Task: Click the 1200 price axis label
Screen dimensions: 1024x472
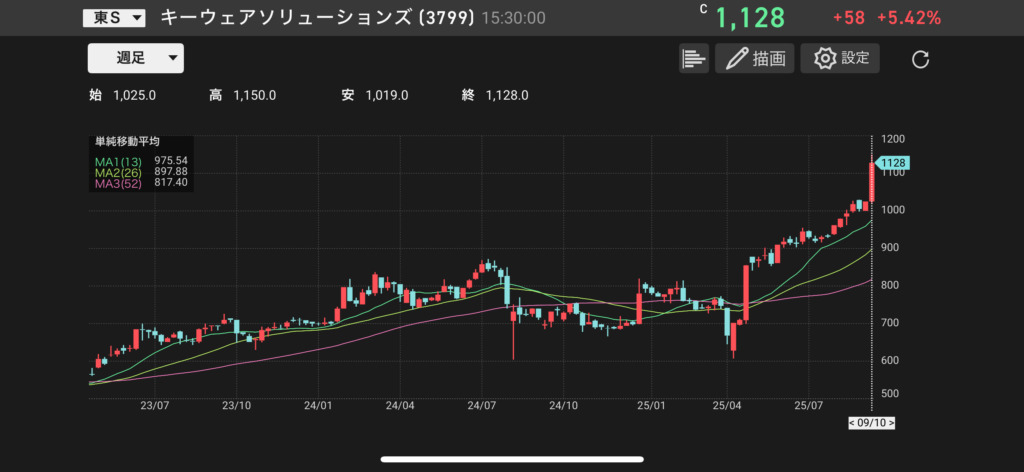Action: (x=891, y=139)
